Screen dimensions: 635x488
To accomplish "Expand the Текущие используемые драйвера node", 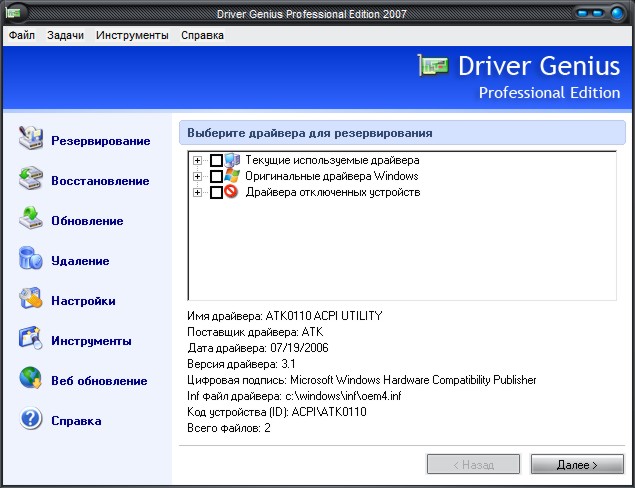I will pos(197,161).
